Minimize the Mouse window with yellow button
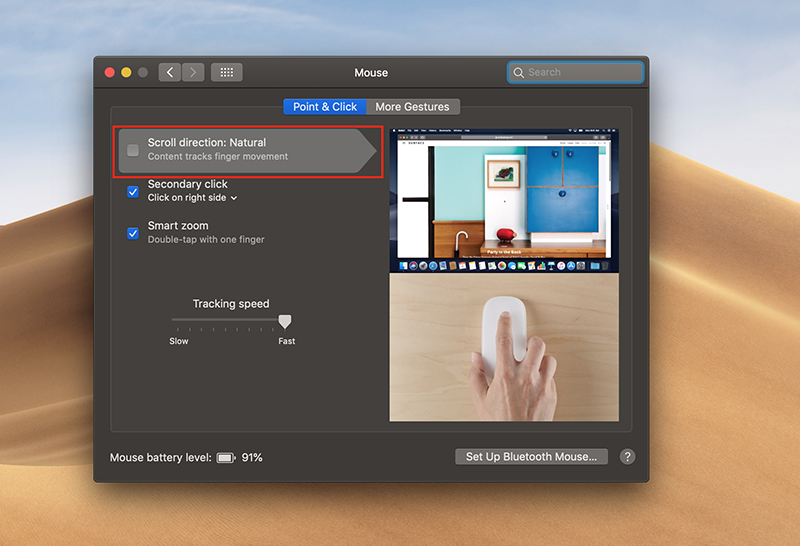Screen dimensions: 800x546 click(x=126, y=73)
